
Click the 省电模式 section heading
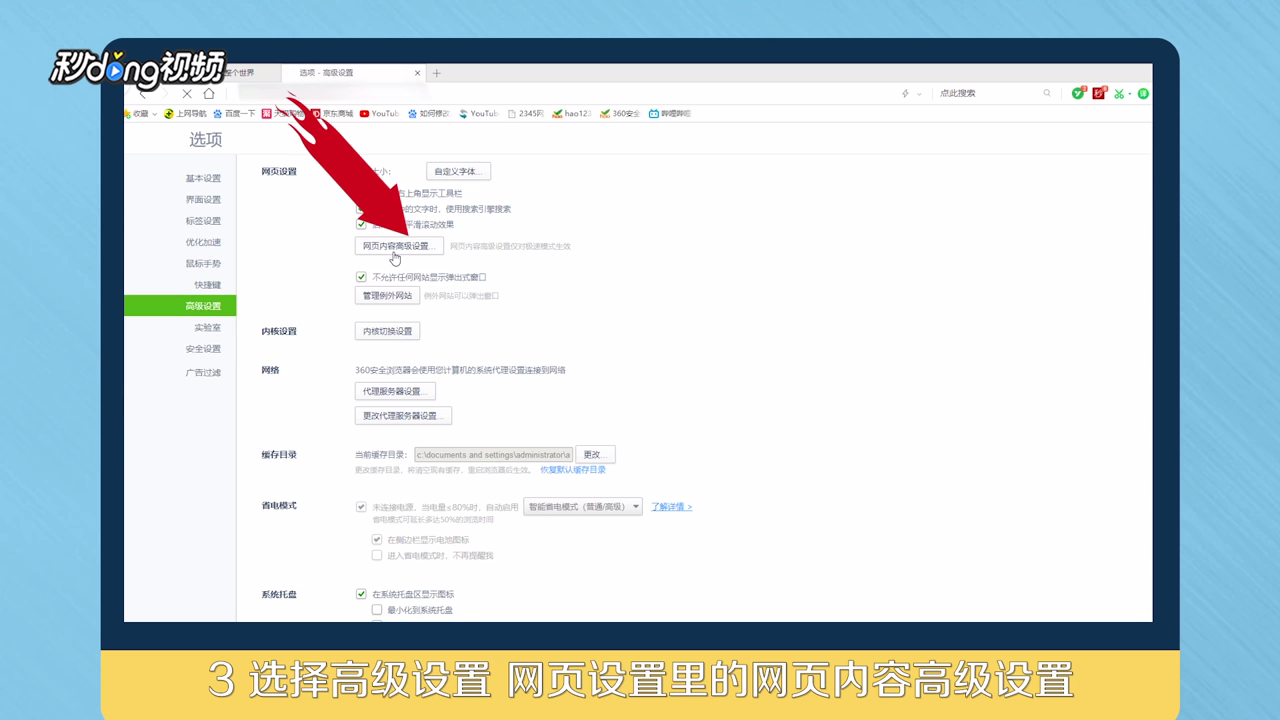coord(279,506)
